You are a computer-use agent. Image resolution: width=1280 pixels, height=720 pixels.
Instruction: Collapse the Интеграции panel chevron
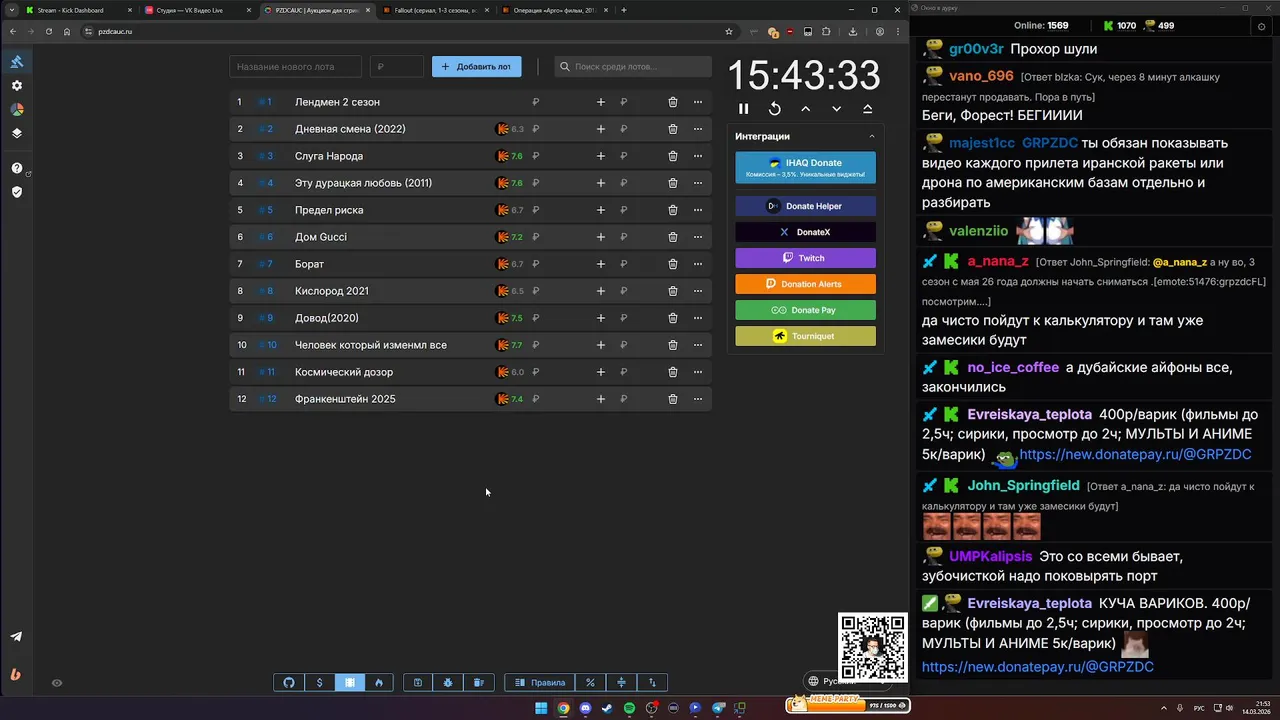pyautogui.click(x=871, y=136)
